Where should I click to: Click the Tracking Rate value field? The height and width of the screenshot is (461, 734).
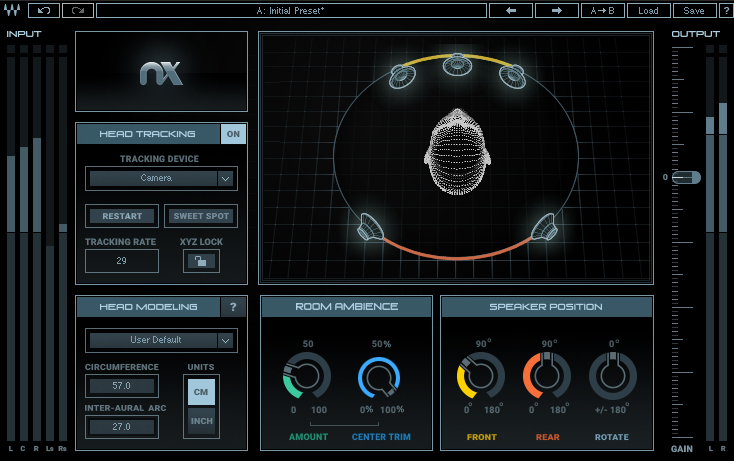[x=122, y=261]
